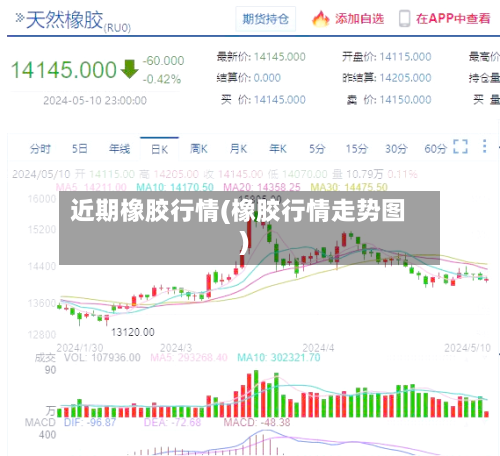This screenshot has height=456, width=500.
Task: Click the green down arrow price indicator
Action: click(129, 69)
